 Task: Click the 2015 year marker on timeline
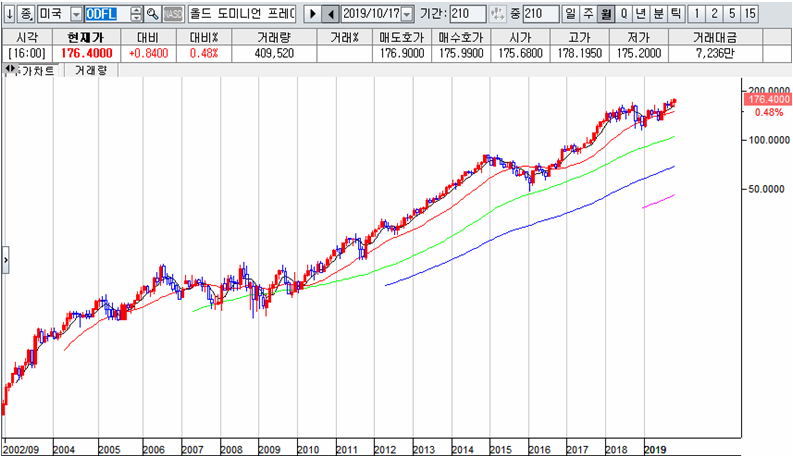(500, 449)
